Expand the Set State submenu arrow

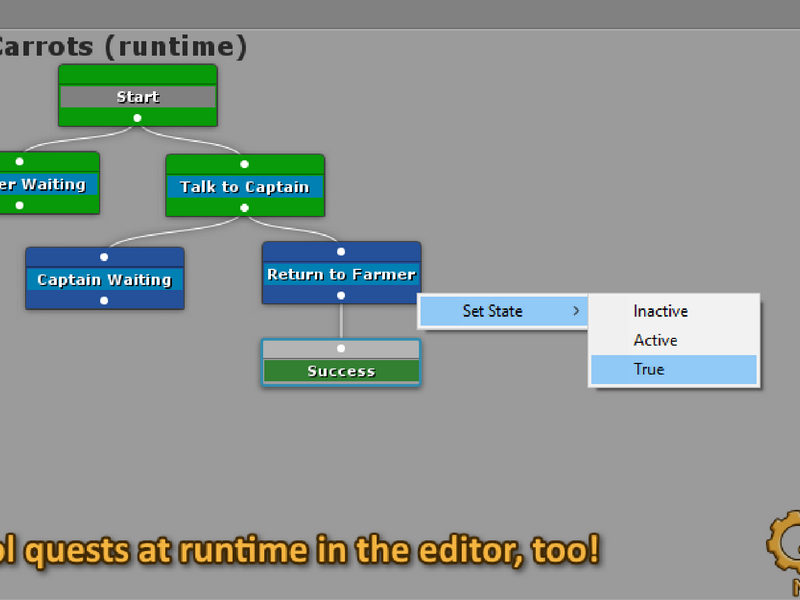pyautogui.click(x=576, y=311)
